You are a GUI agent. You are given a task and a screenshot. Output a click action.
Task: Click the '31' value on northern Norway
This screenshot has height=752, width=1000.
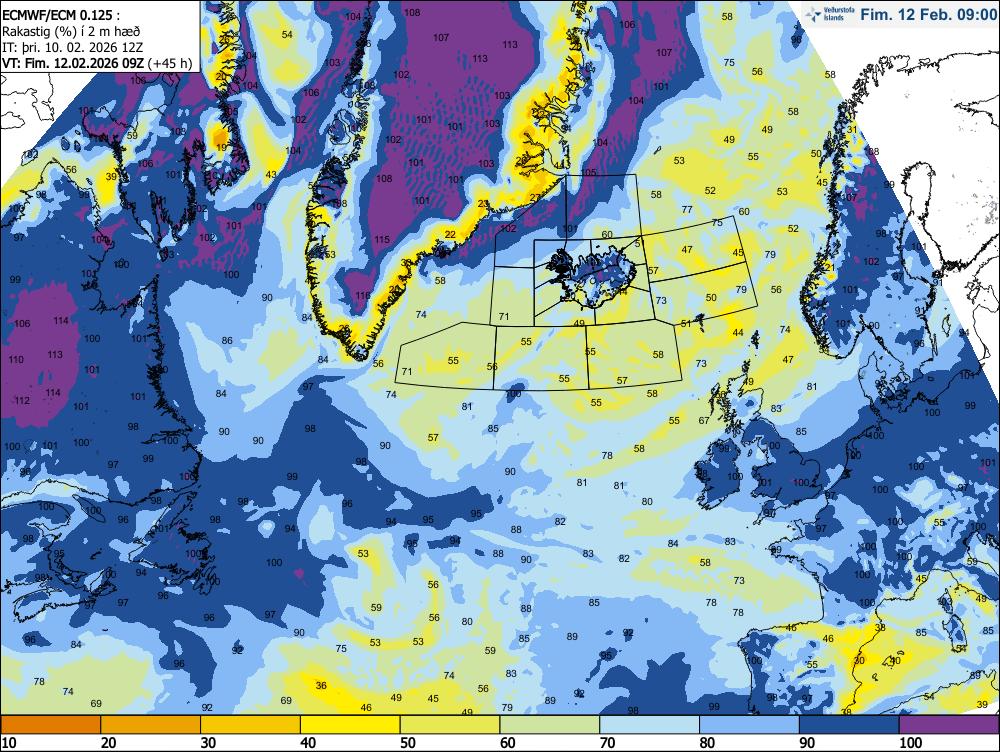(852, 129)
